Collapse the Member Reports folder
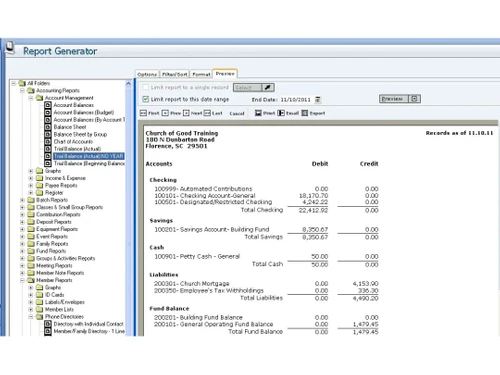This screenshot has width=500, height=375. (x=22, y=280)
